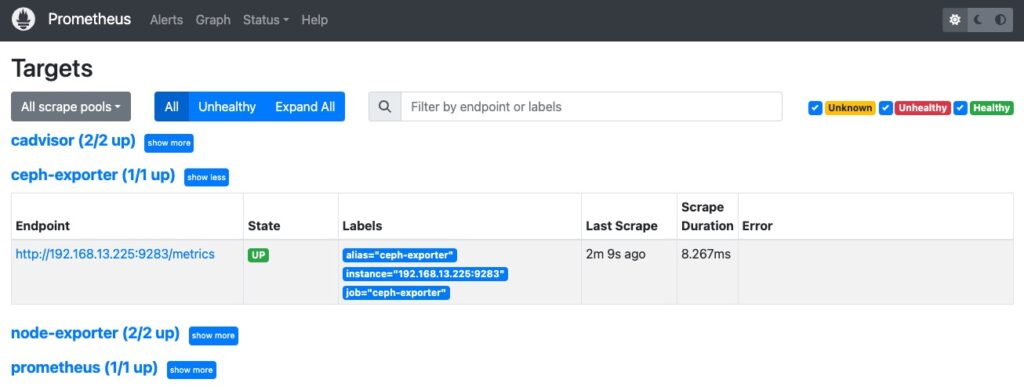Expand prometheus pool with show more
Viewport: 1024px width, 390px height.
click(x=191, y=370)
